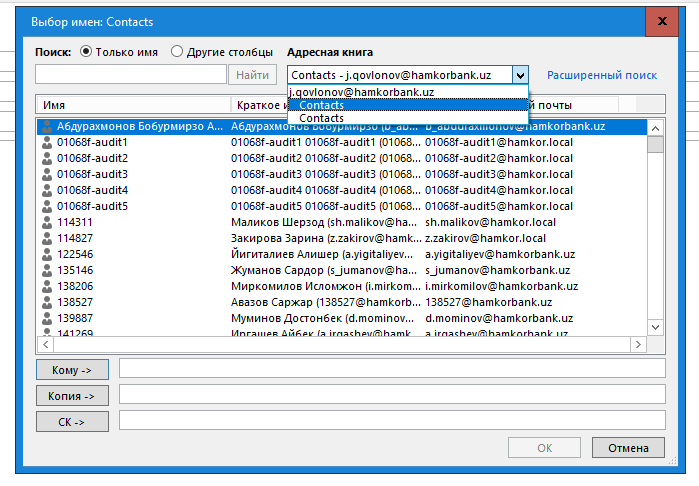Click contact icon for 01068f-audit4
The image size is (699, 486).
[47, 190]
